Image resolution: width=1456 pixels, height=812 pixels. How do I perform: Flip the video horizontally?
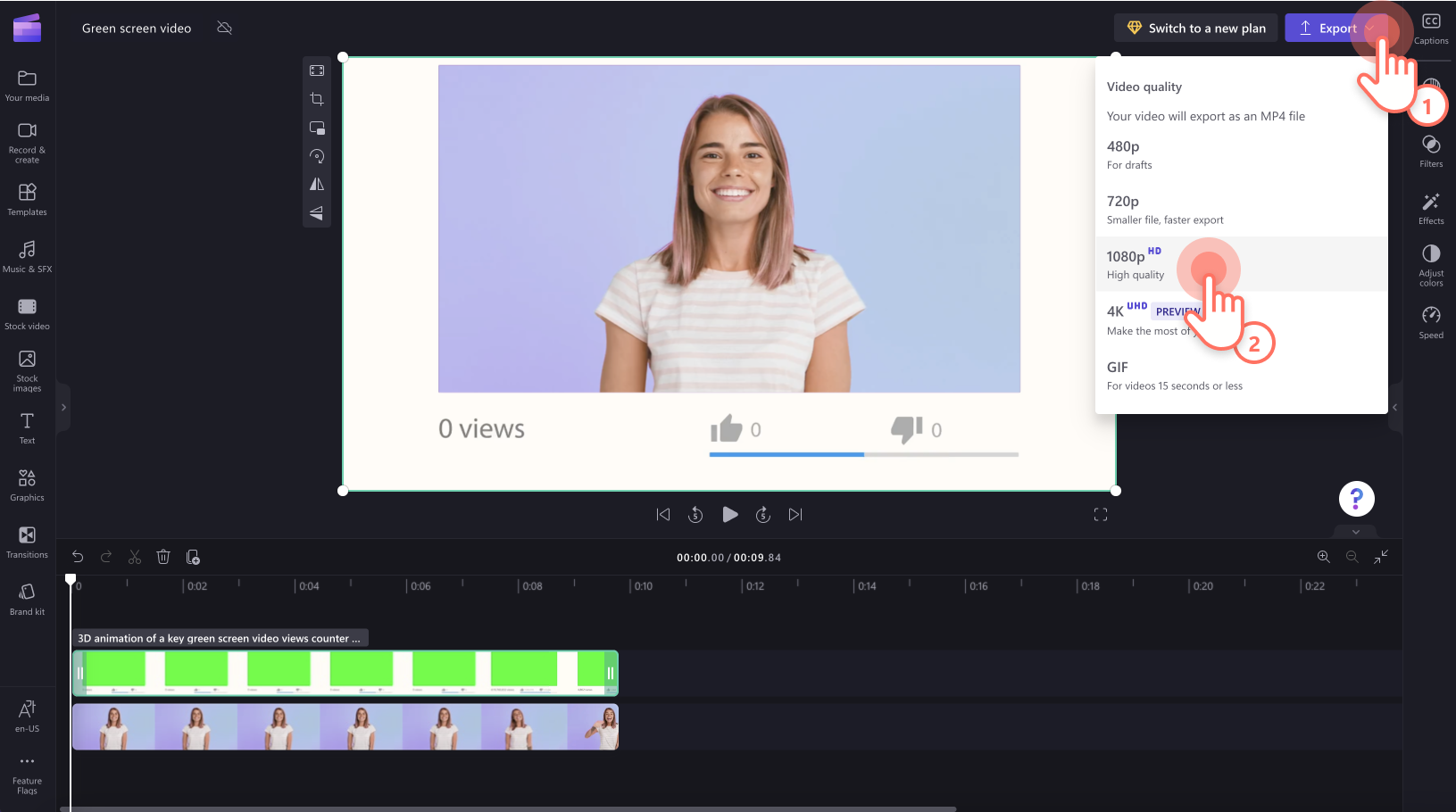pyautogui.click(x=317, y=184)
